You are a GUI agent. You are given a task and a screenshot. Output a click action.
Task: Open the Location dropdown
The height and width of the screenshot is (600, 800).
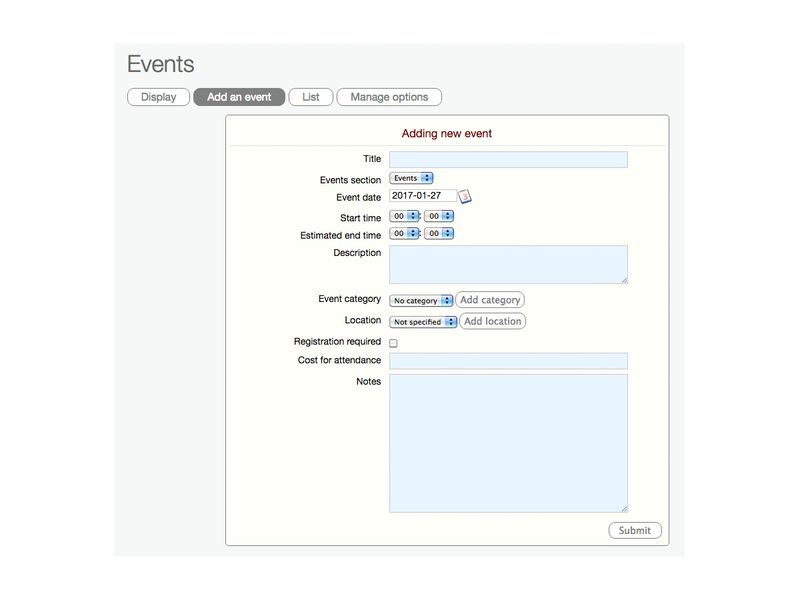[x=423, y=322]
